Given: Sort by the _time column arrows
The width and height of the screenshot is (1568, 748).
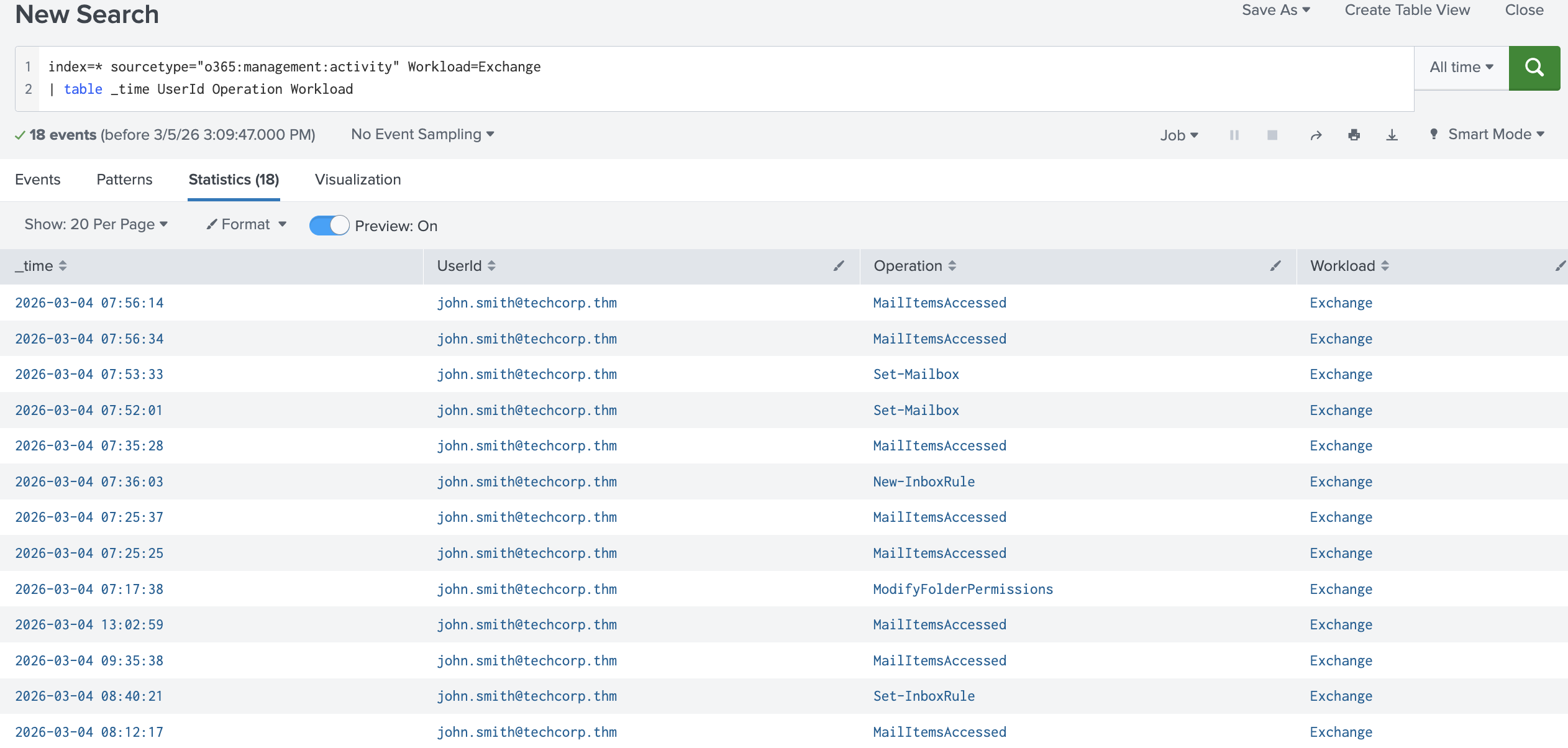Looking at the screenshot, I should pyautogui.click(x=63, y=266).
